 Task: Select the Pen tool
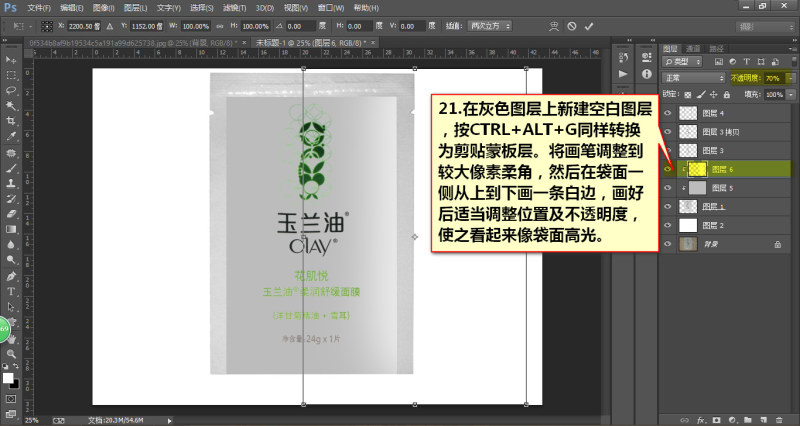pos(11,276)
